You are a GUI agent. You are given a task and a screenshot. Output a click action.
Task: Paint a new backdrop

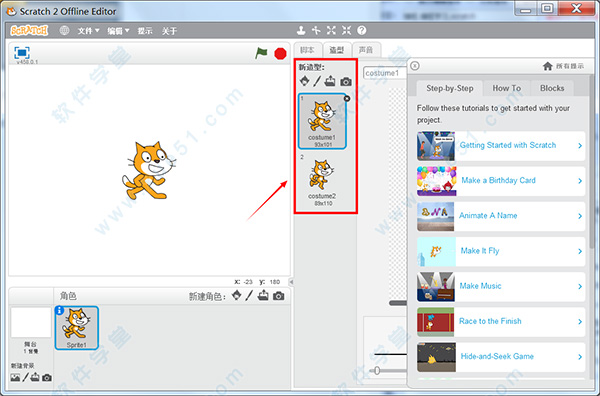point(25,377)
